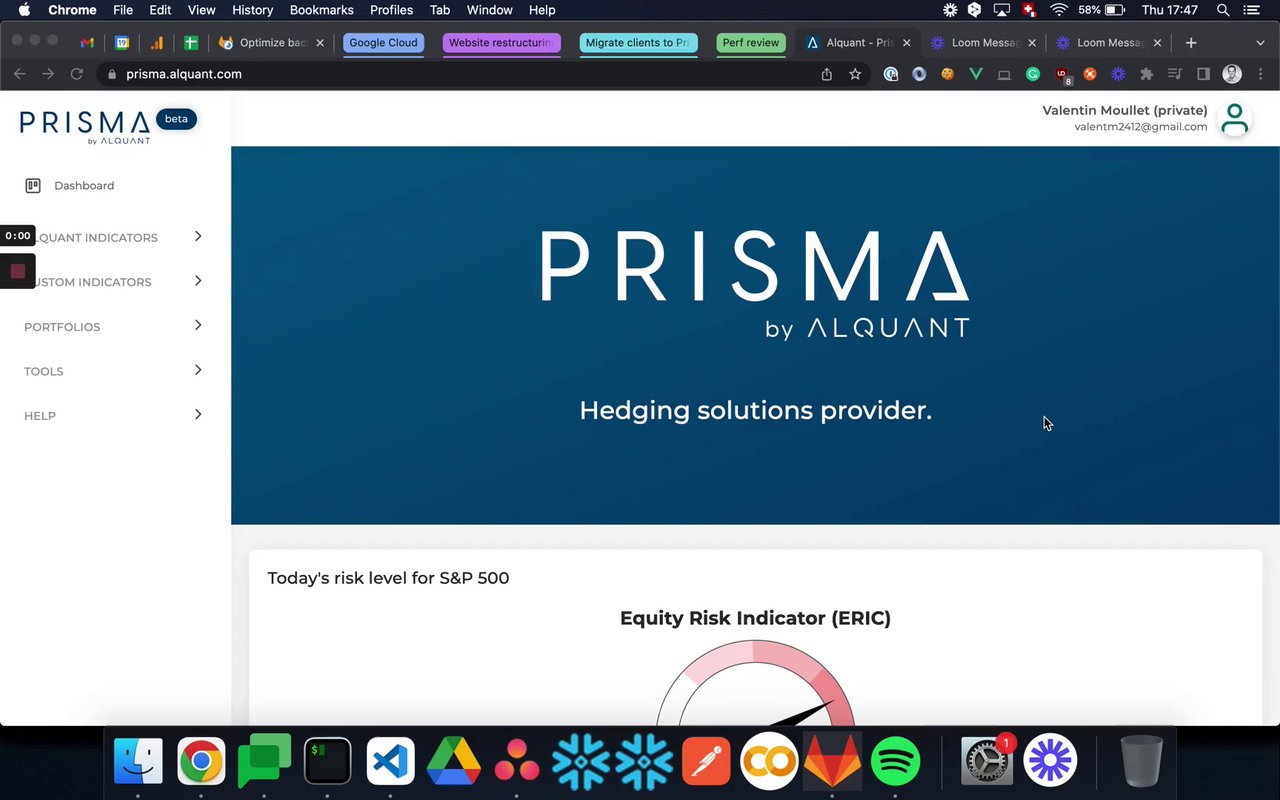
Task: Click the Today's risk level heading
Action: tap(388, 578)
